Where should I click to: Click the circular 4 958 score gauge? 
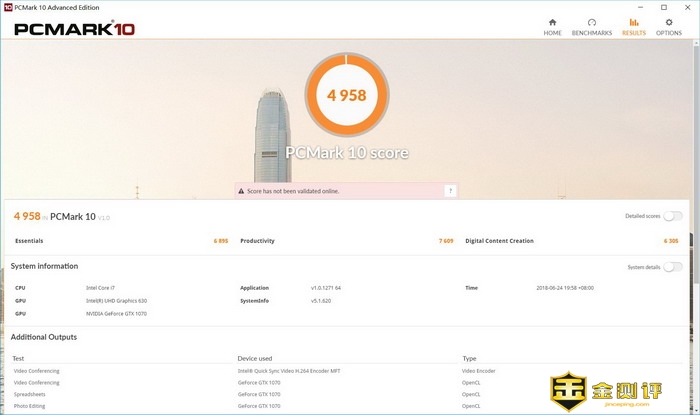(347, 96)
